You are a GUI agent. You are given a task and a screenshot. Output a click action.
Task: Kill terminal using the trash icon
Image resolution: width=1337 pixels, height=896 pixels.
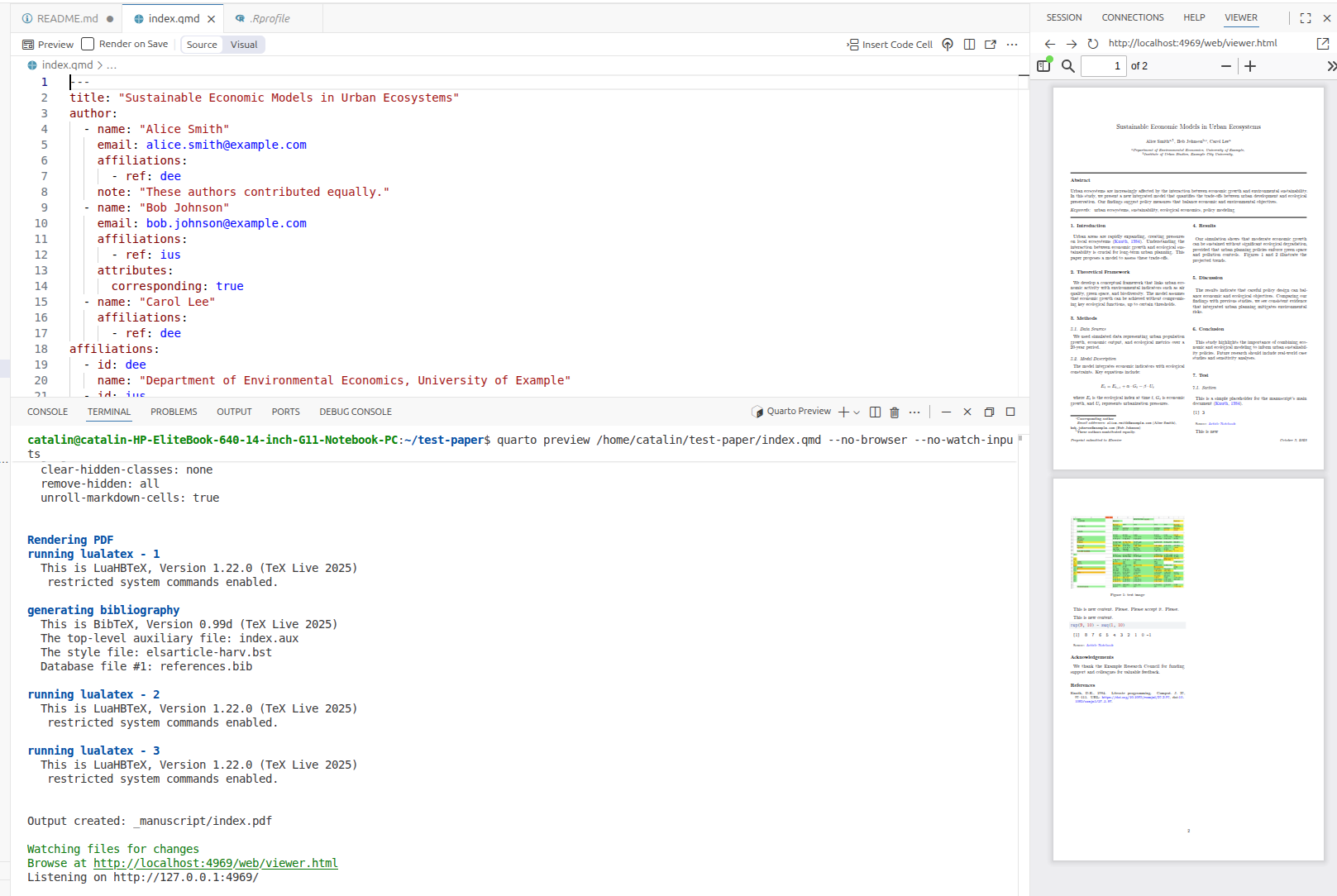894,412
